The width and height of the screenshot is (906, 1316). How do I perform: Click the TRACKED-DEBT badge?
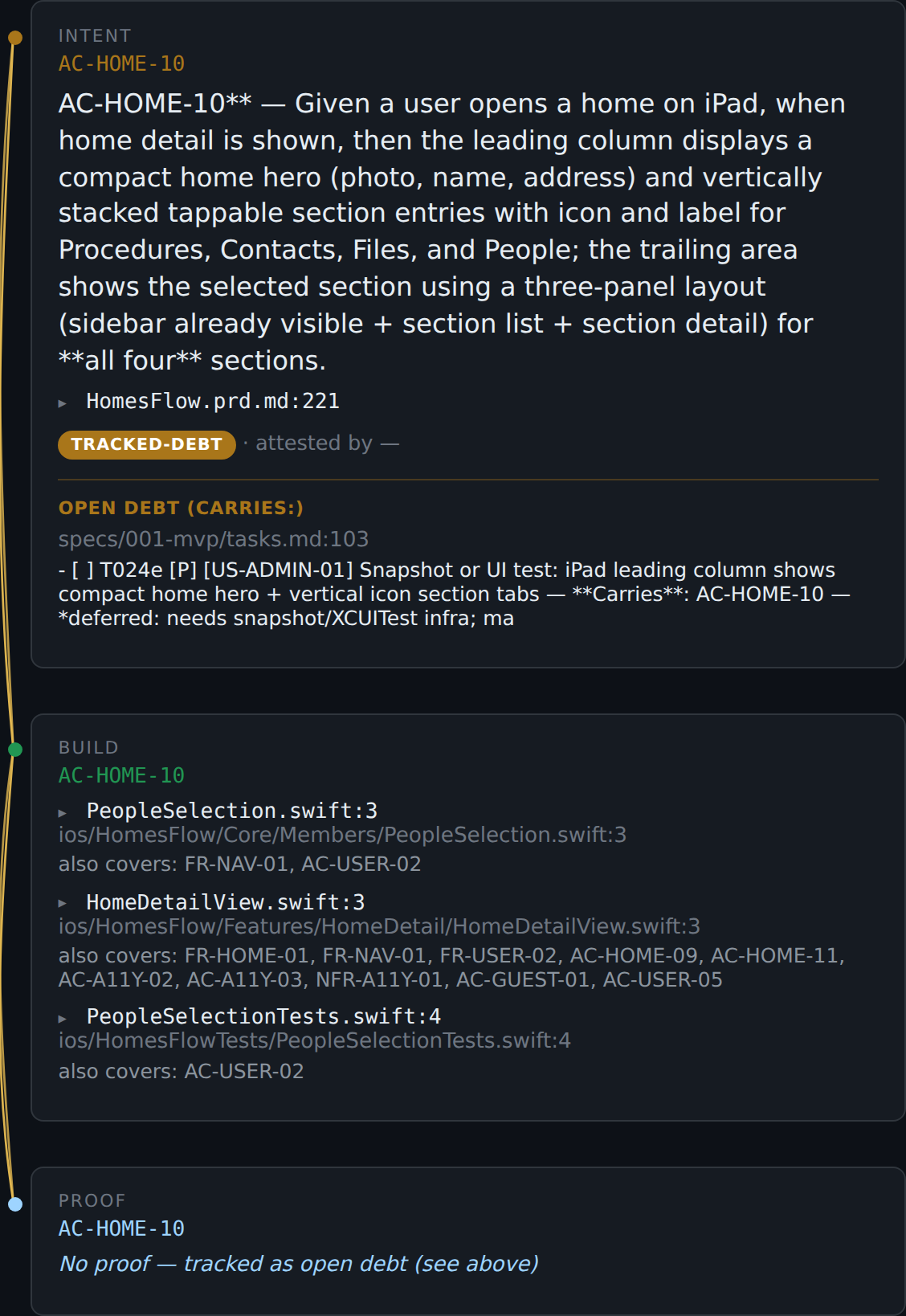[x=147, y=444]
